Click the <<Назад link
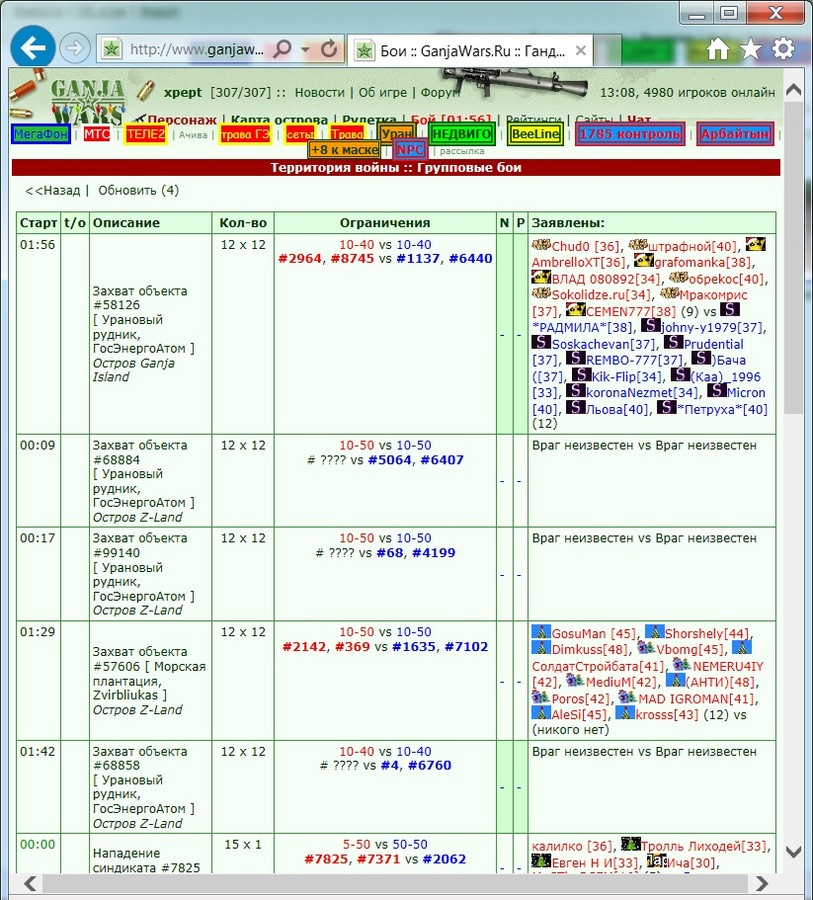The height and width of the screenshot is (900, 813). point(52,191)
